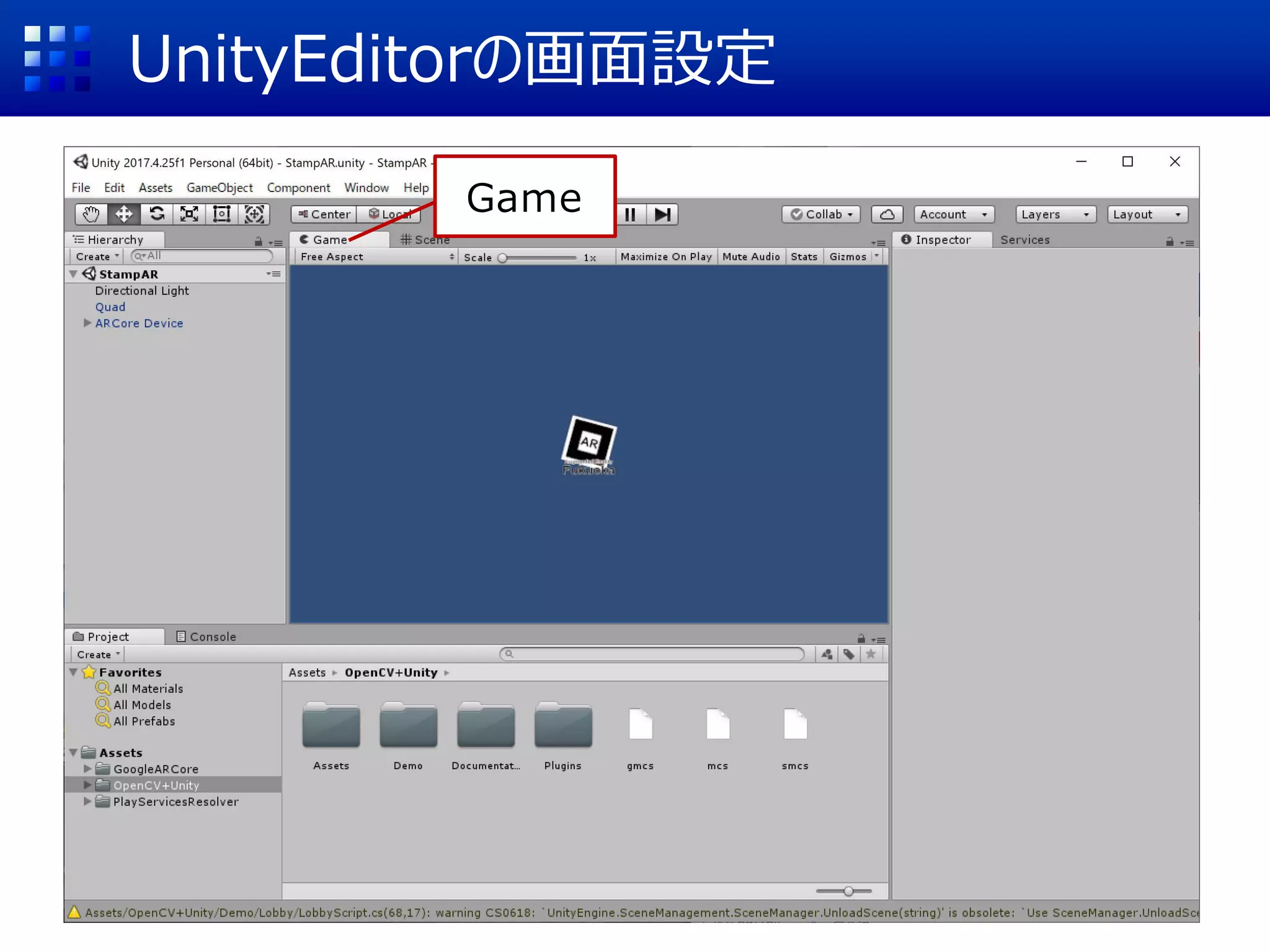Open Hierarchy Create dropdown

[x=97, y=257]
